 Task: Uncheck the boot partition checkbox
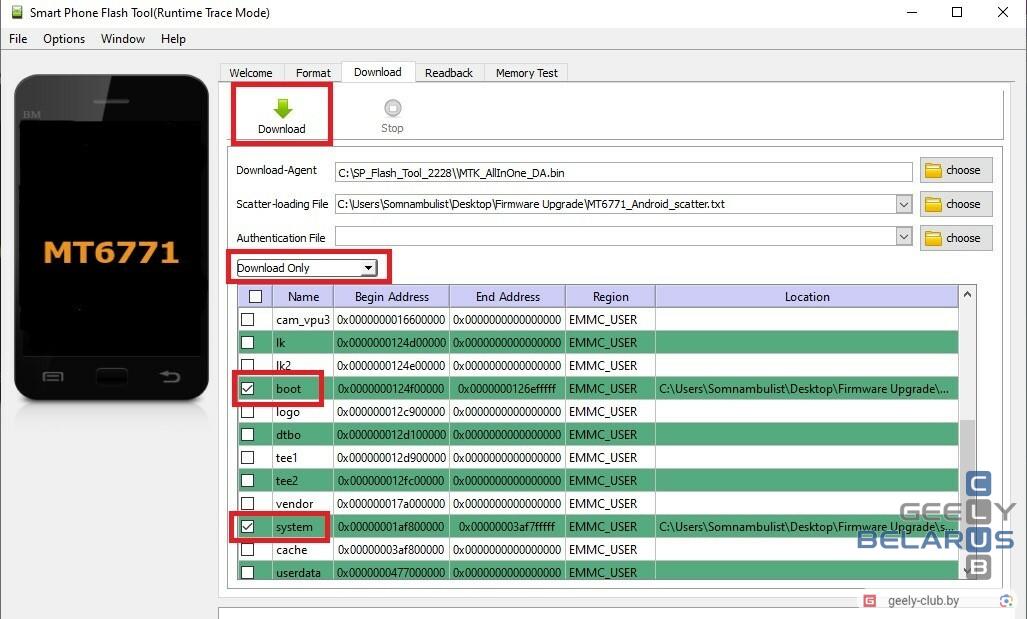pos(248,388)
